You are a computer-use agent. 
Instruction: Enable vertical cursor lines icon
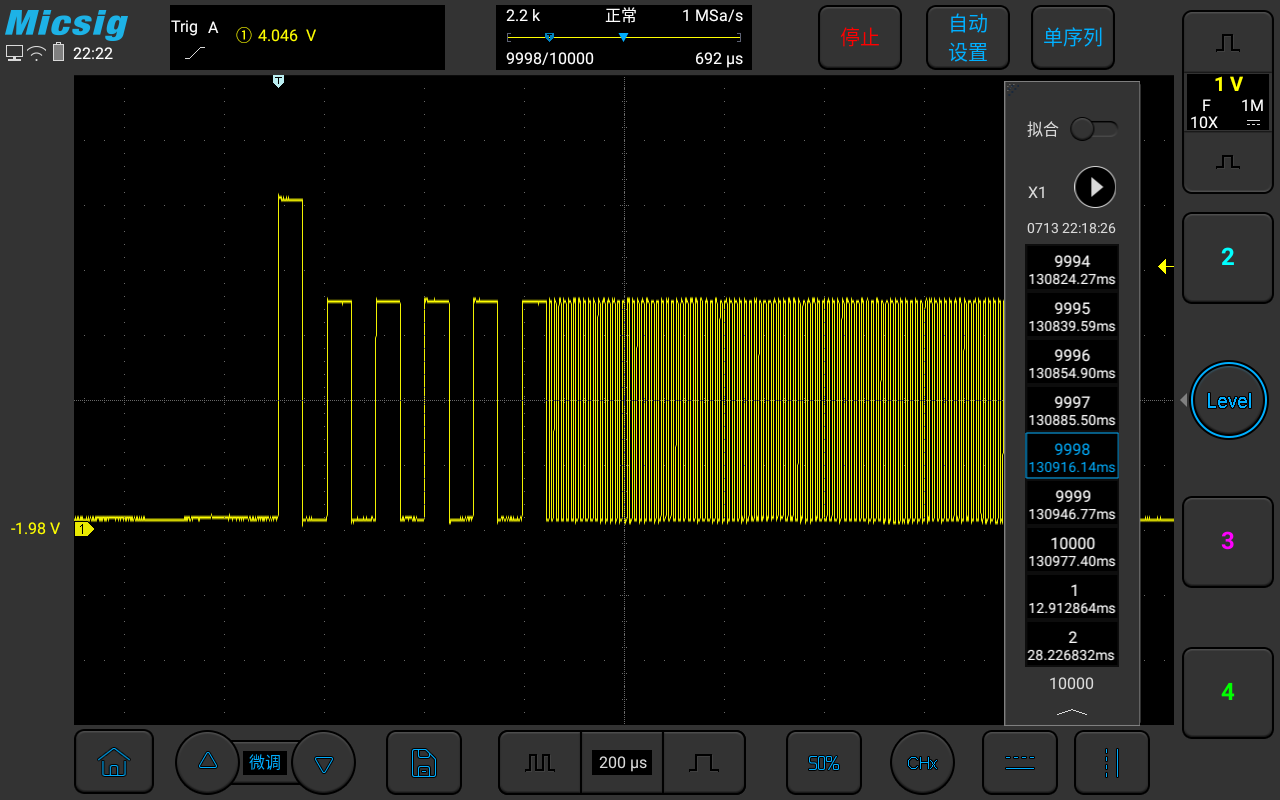[1111, 762]
